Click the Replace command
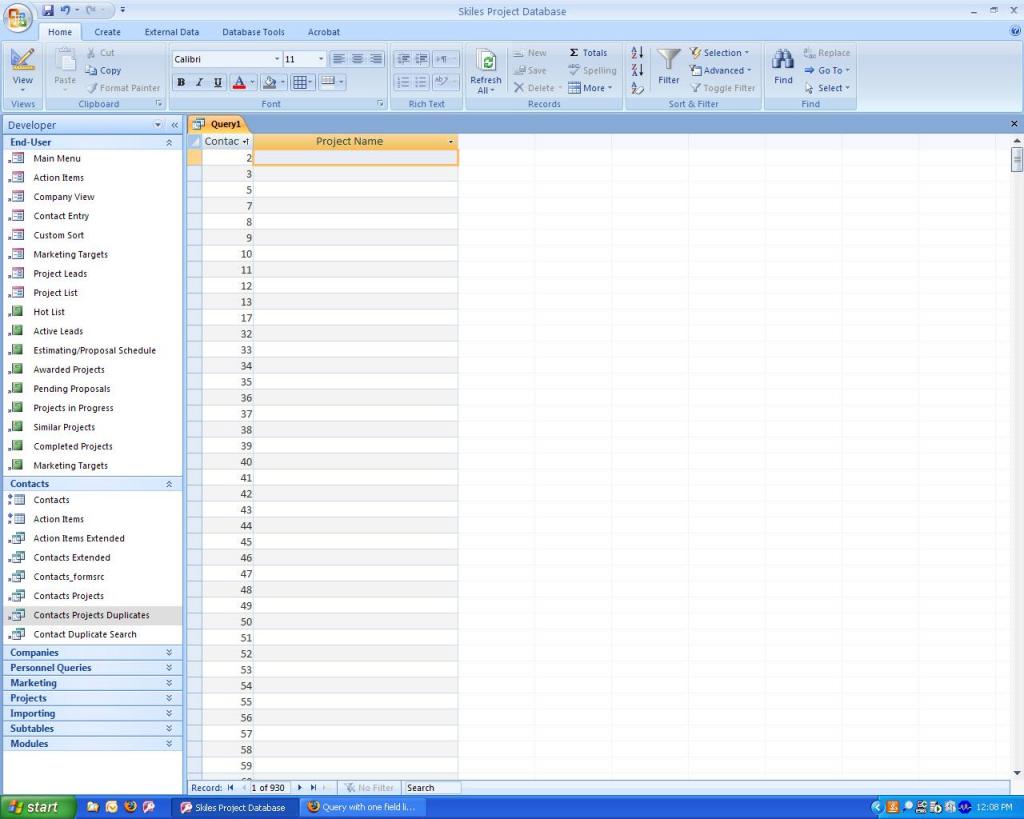 click(x=827, y=53)
